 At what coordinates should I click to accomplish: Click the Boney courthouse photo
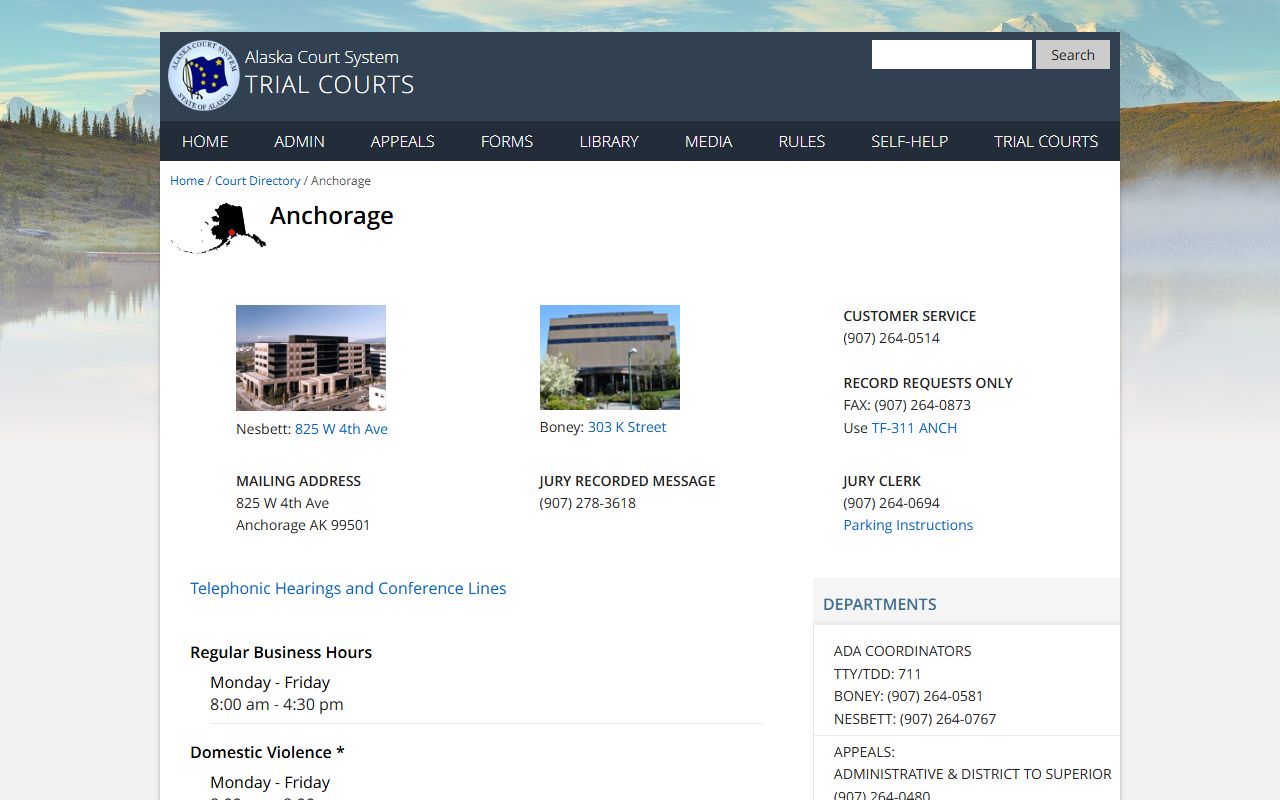[610, 357]
